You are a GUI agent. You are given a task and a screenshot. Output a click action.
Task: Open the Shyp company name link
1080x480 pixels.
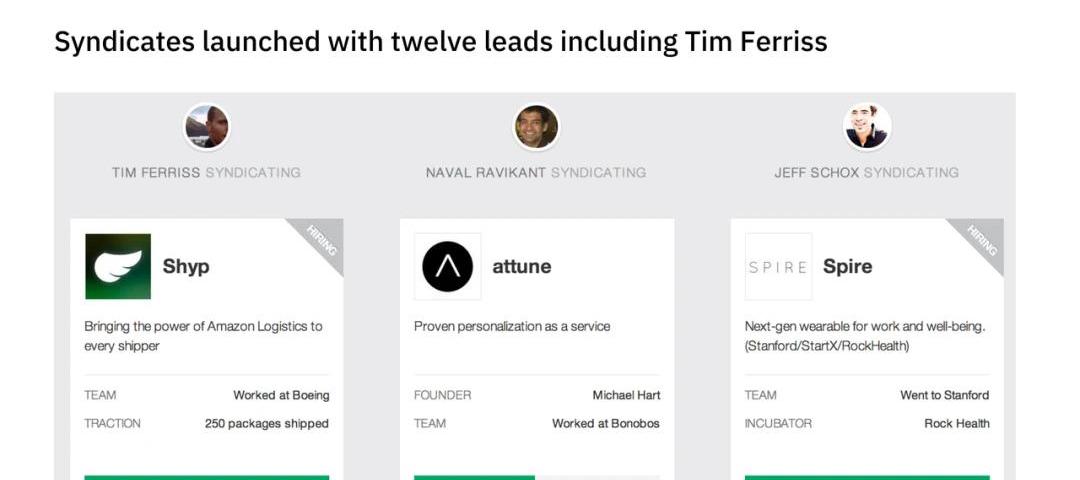click(x=186, y=267)
